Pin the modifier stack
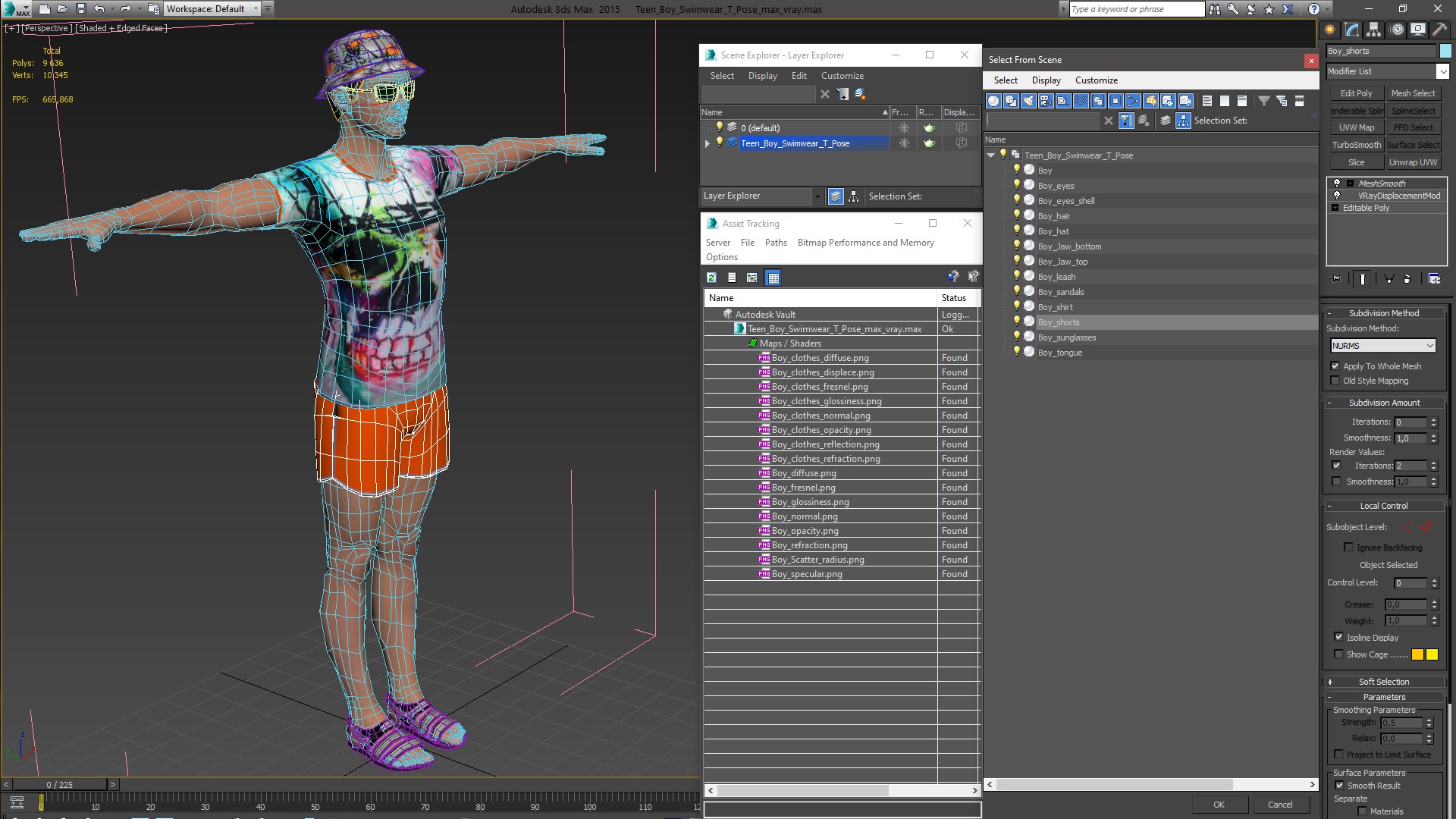 click(1336, 279)
